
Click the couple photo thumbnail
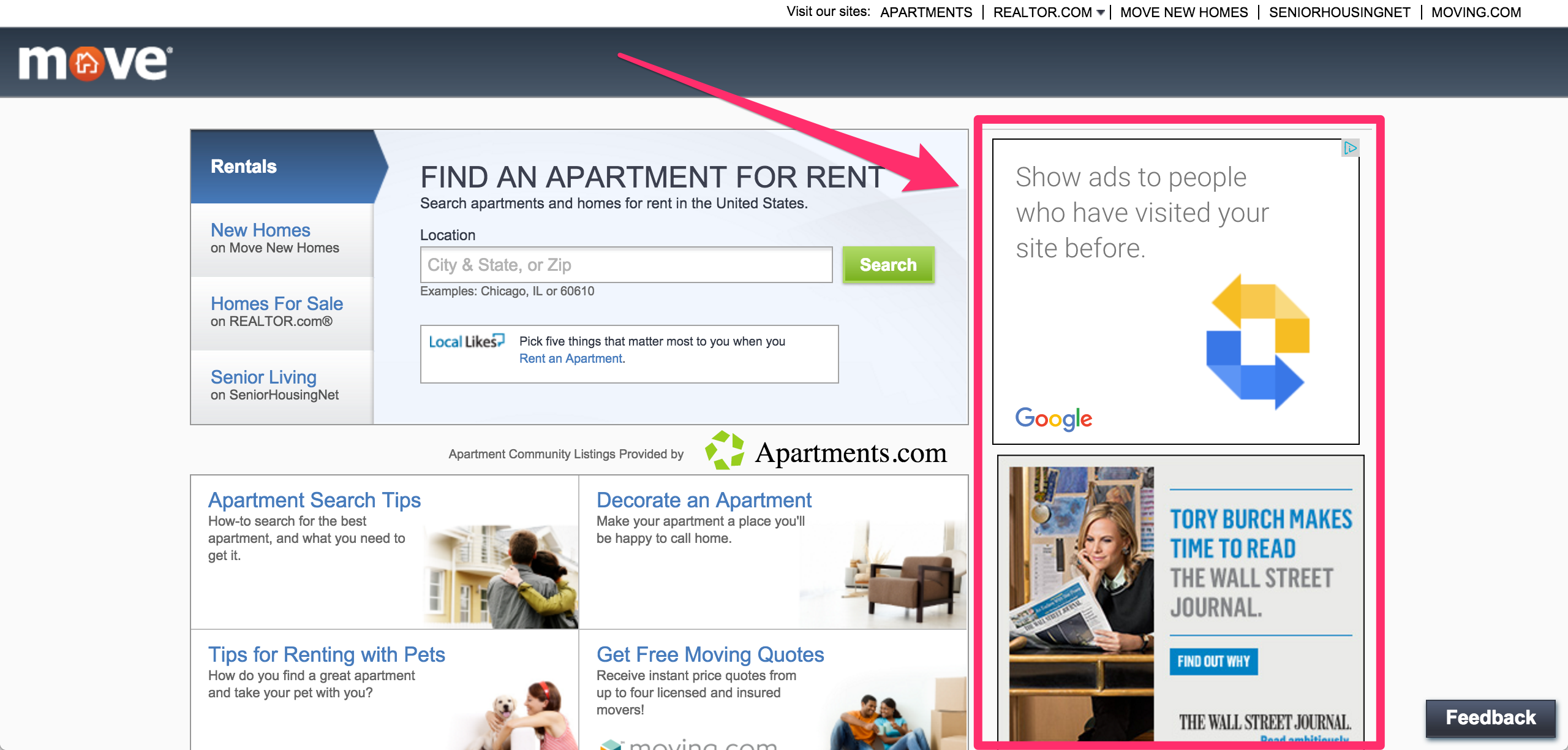[x=500, y=576]
